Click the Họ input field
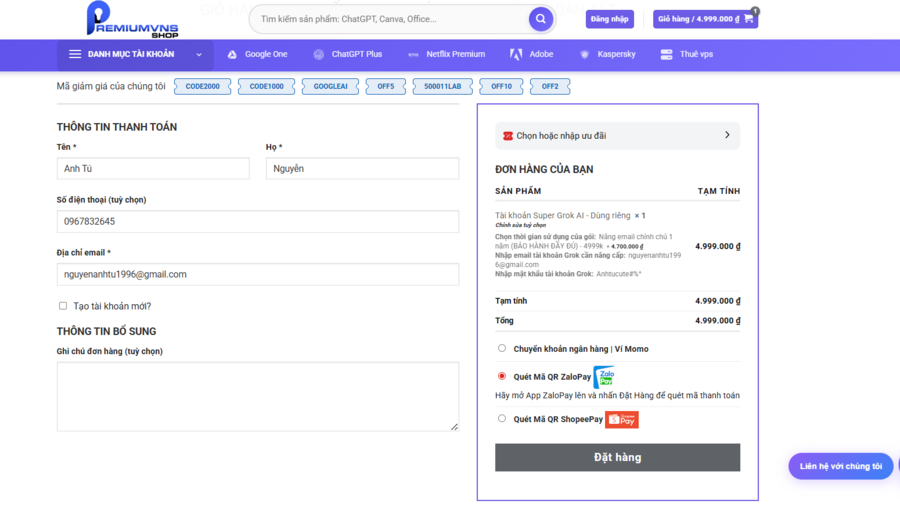This screenshot has height=508, width=900. [x=362, y=169]
